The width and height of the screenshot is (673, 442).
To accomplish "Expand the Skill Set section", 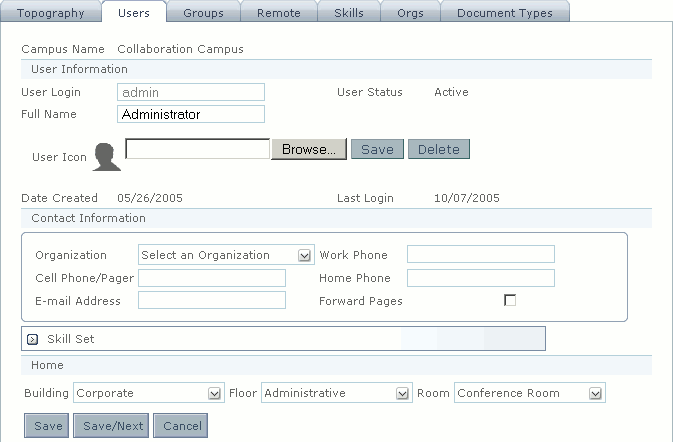I will (x=32, y=339).
